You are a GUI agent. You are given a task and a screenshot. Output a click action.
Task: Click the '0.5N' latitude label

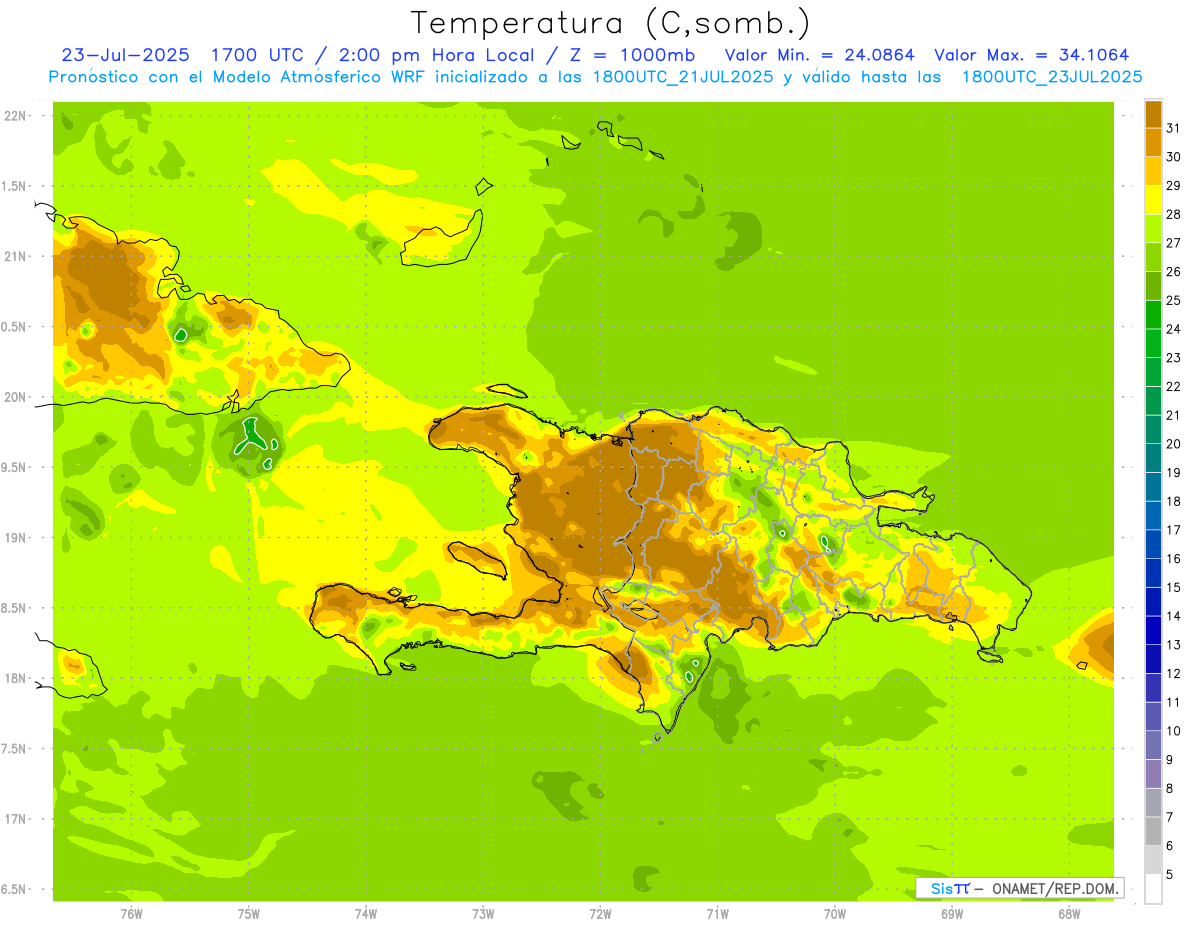click(x=14, y=327)
